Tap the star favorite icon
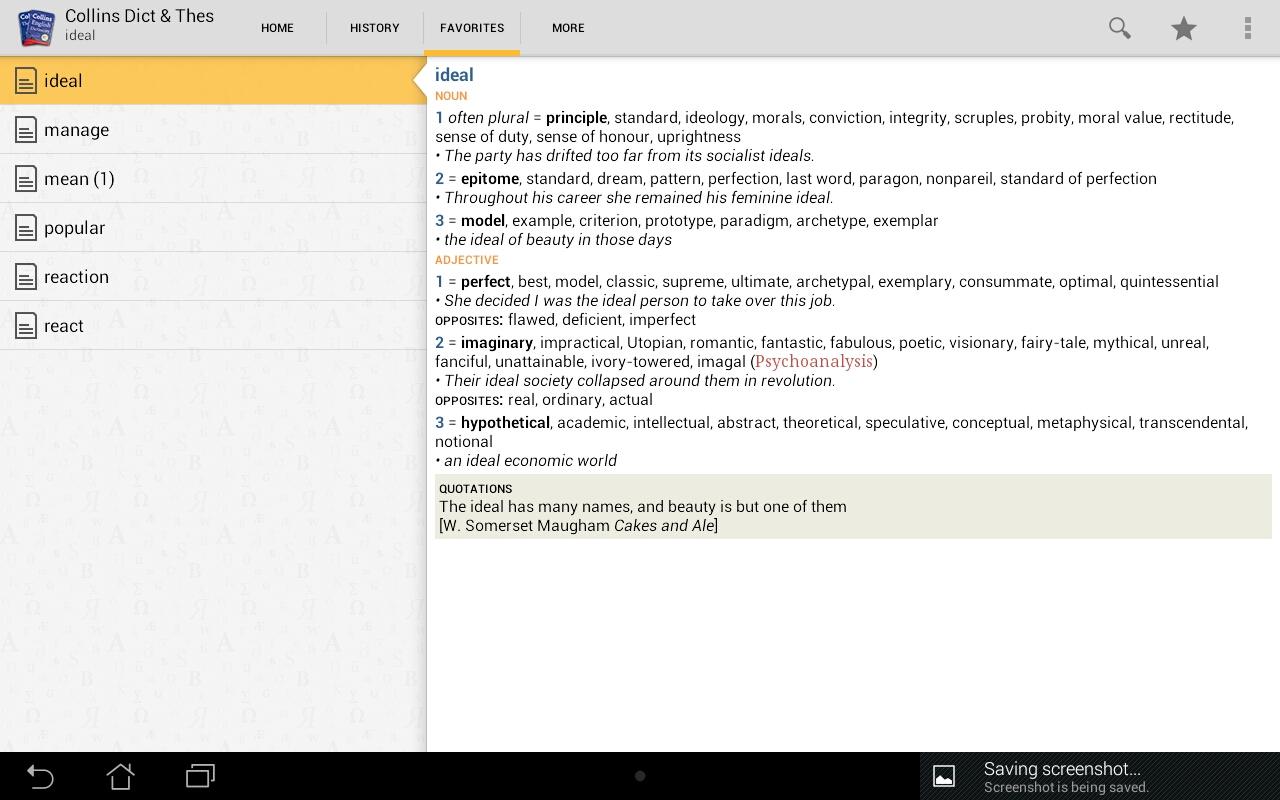Viewport: 1280px width, 800px height. (x=1184, y=28)
